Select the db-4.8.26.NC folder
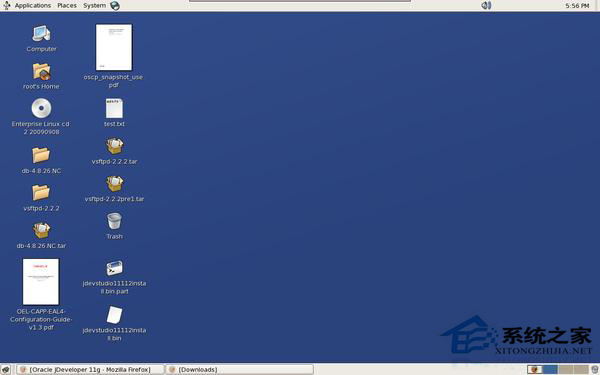600x375 pixels. click(x=41, y=155)
